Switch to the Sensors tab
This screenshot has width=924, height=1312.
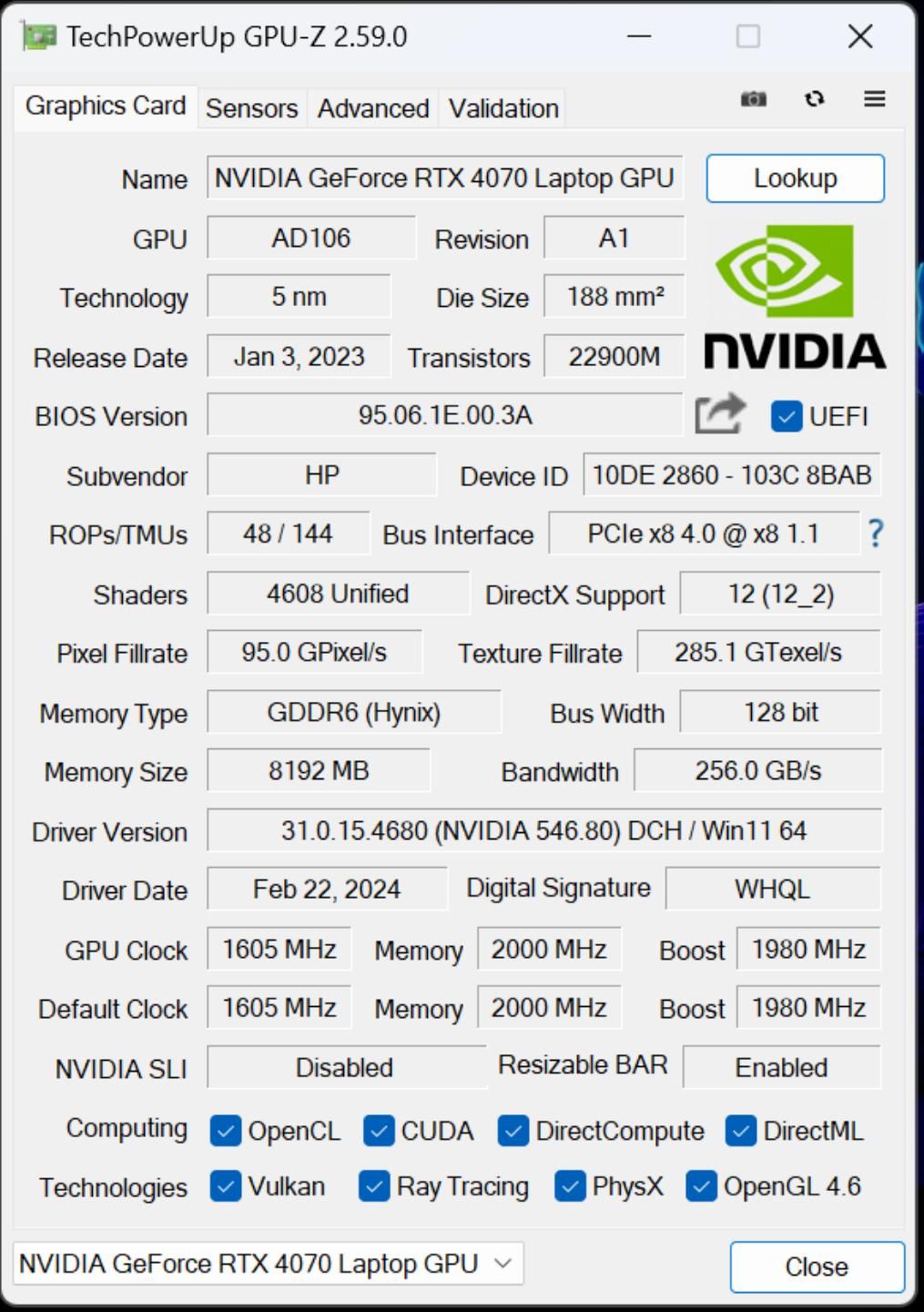(252, 108)
